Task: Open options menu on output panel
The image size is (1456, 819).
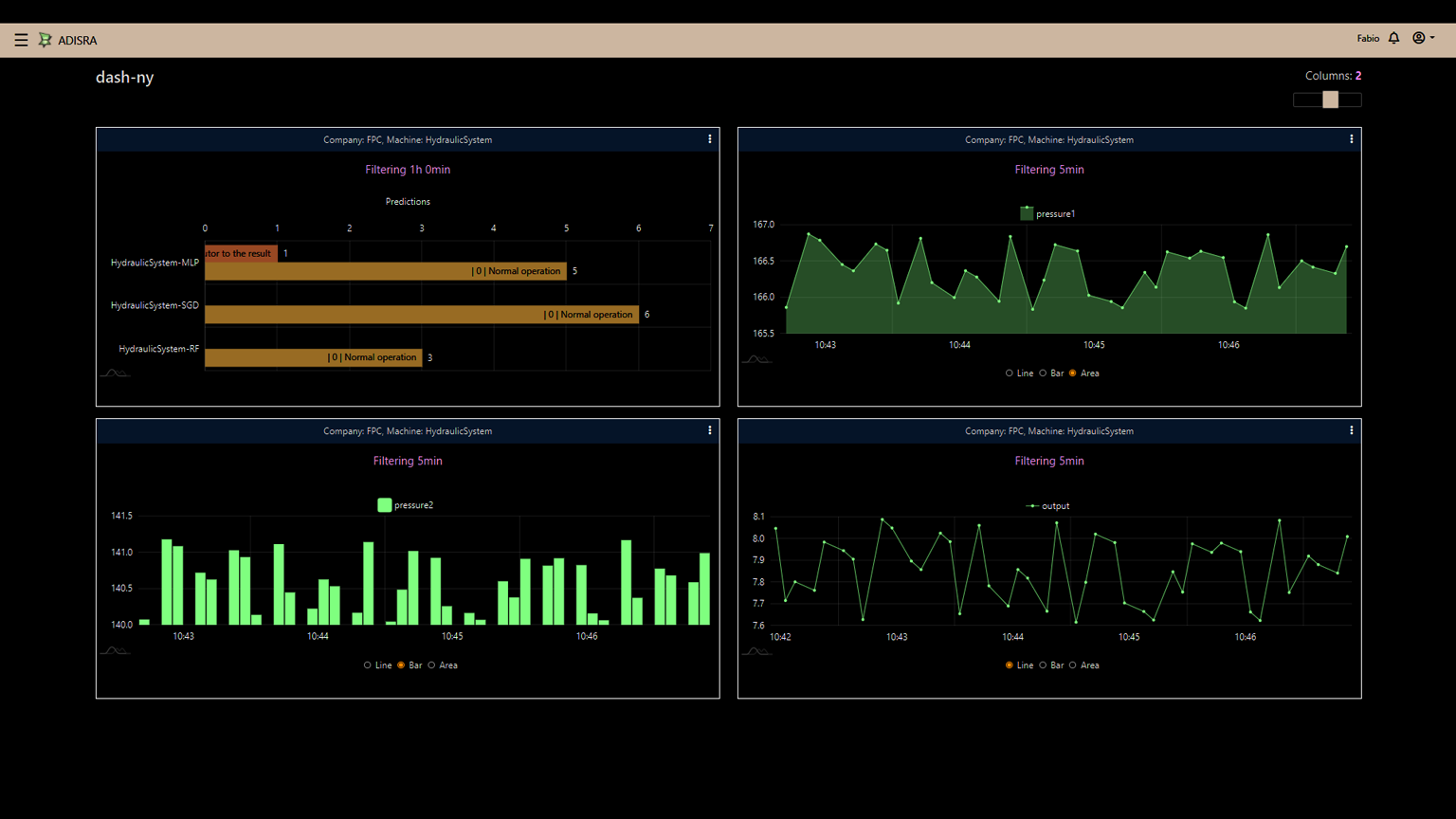Action: pos(1351,430)
